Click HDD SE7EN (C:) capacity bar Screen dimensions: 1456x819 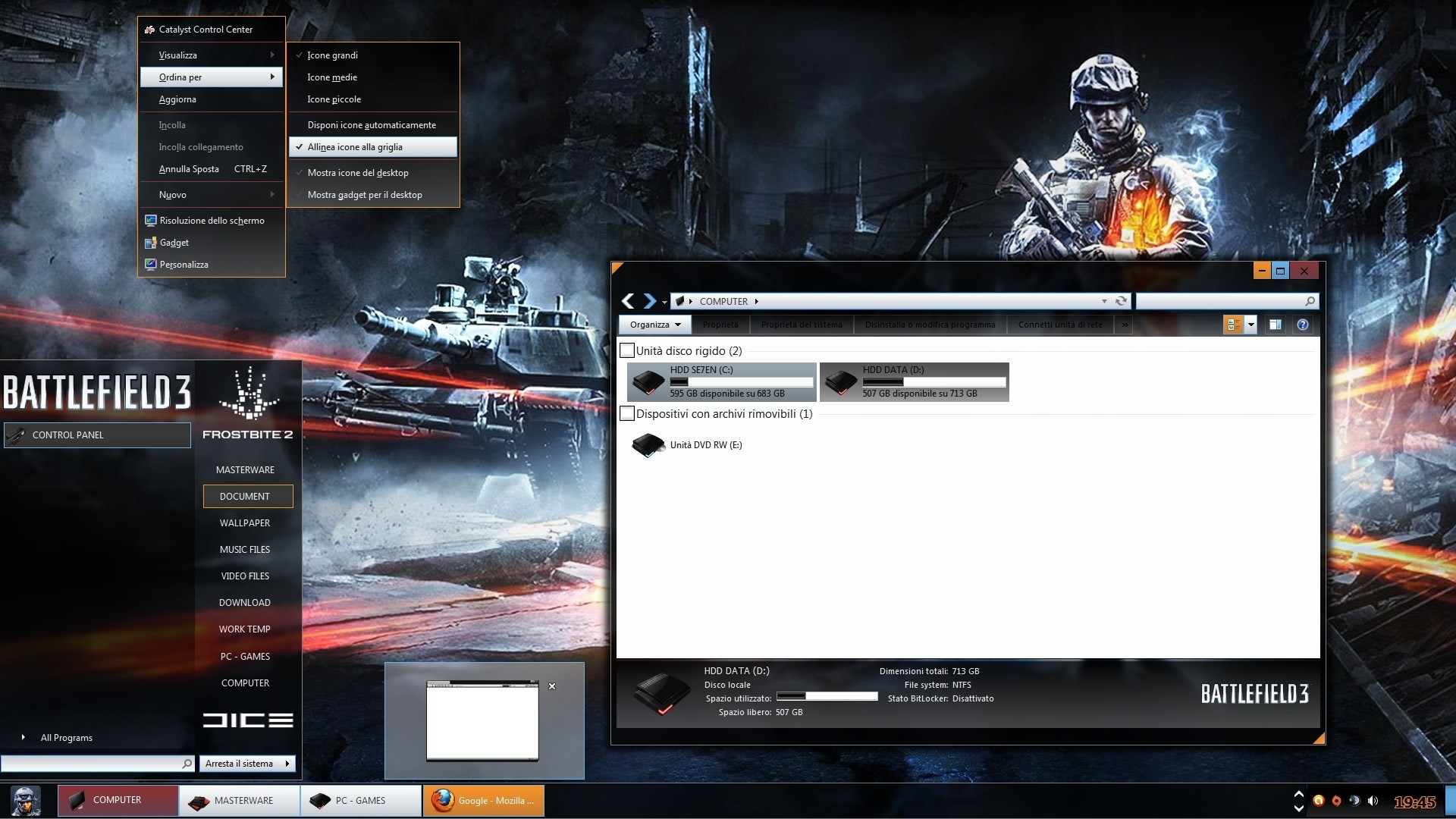click(741, 382)
